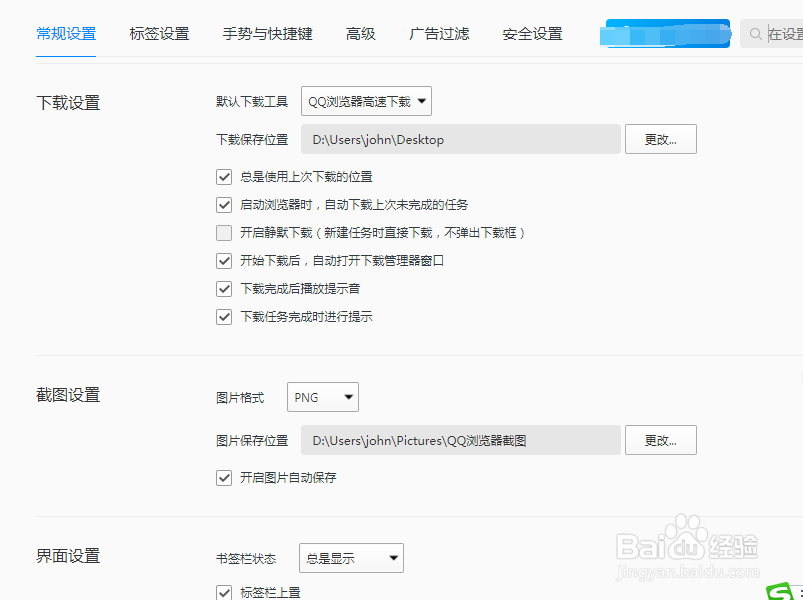Viewport: 803px width, 600px height.
Task: Click the search icon in settings search
Action: (x=755, y=33)
